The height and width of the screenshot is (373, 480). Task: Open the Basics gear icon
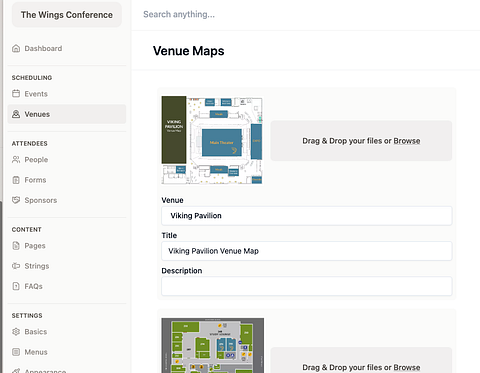tap(16, 332)
